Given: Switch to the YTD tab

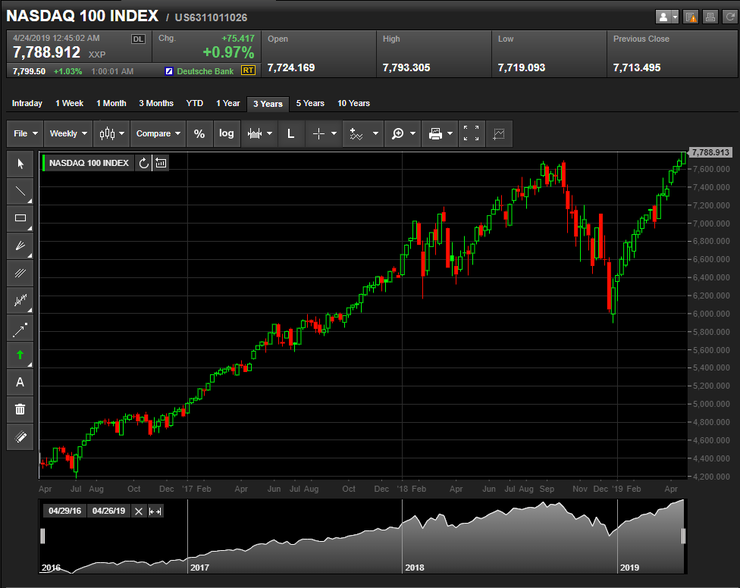Looking at the screenshot, I should pos(194,103).
